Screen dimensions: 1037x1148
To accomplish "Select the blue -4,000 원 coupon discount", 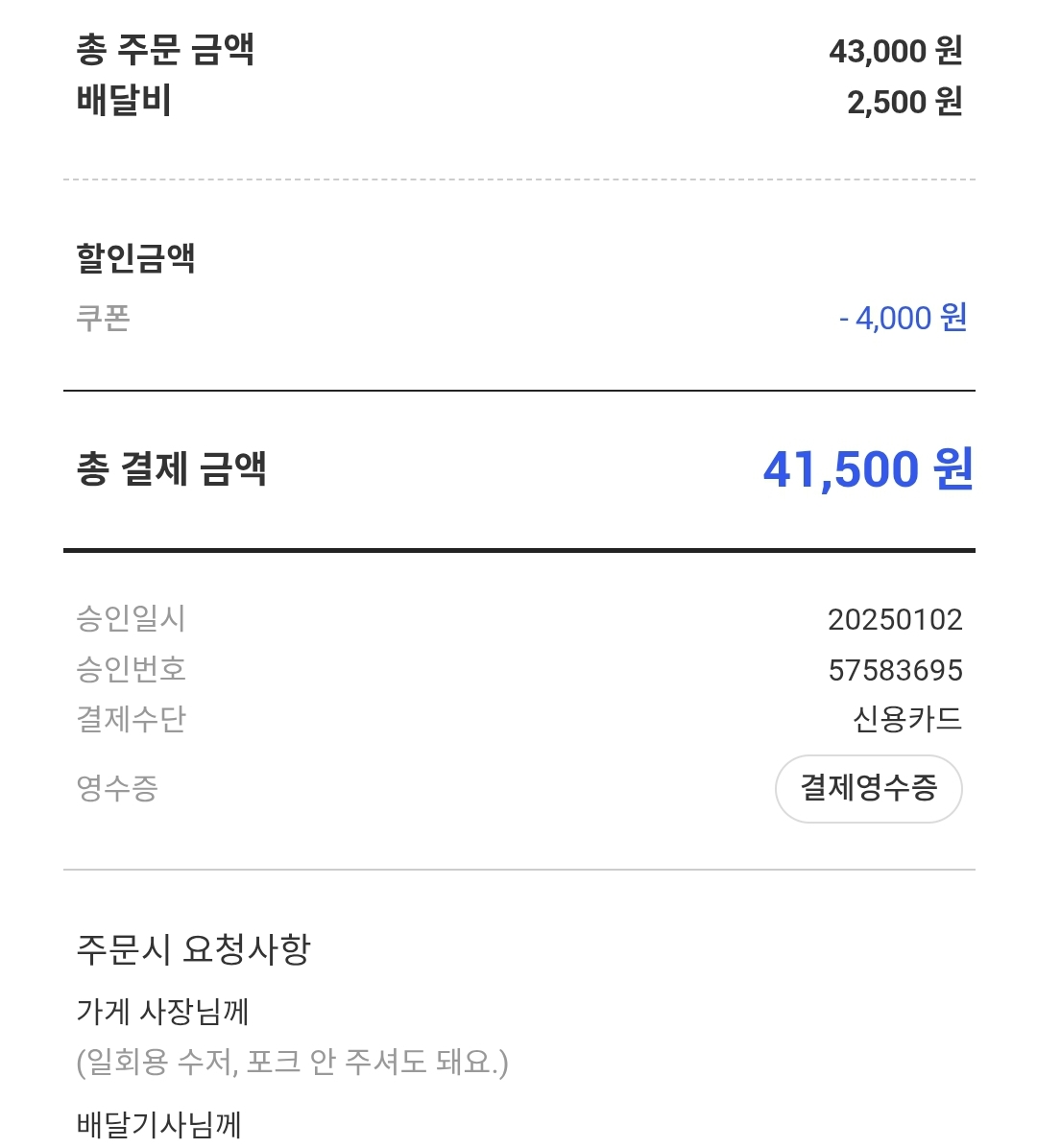I will click(x=903, y=318).
